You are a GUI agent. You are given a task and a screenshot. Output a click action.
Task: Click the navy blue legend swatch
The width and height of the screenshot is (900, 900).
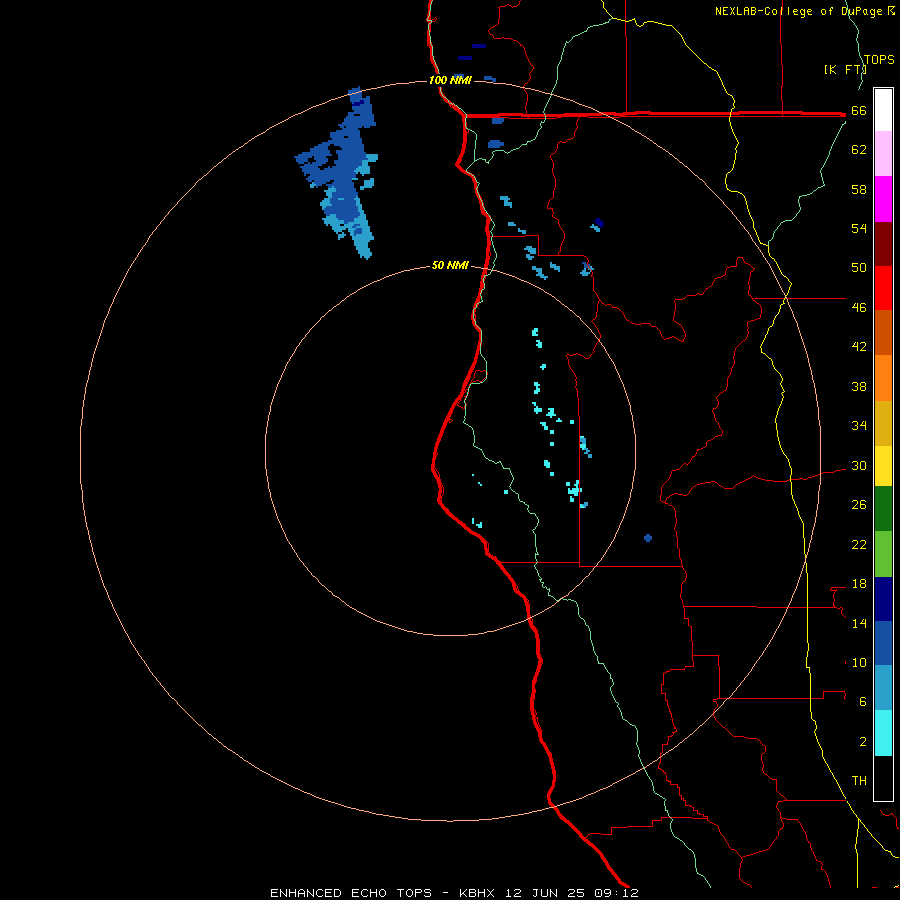[883, 599]
